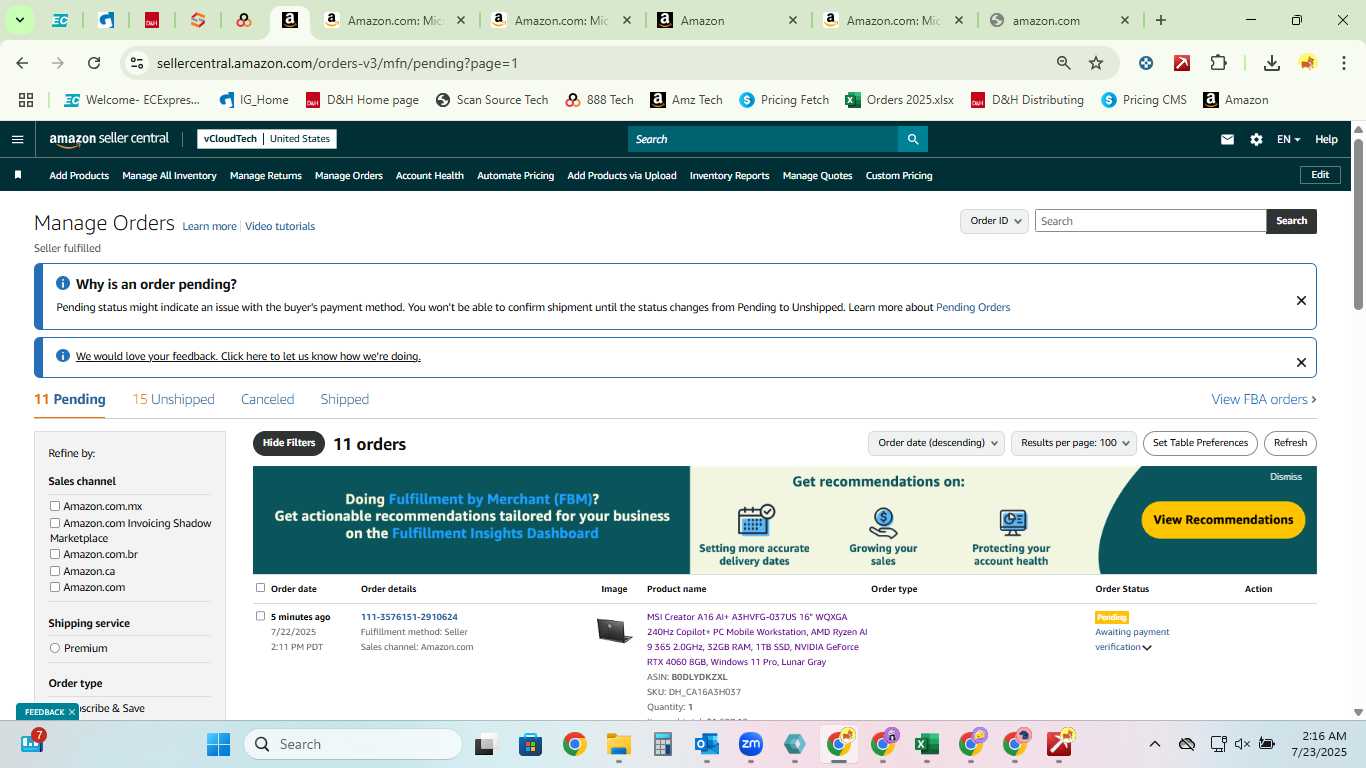Image resolution: width=1366 pixels, height=768 pixels.
Task: Open Outlook from the taskbar
Action: click(x=707, y=744)
